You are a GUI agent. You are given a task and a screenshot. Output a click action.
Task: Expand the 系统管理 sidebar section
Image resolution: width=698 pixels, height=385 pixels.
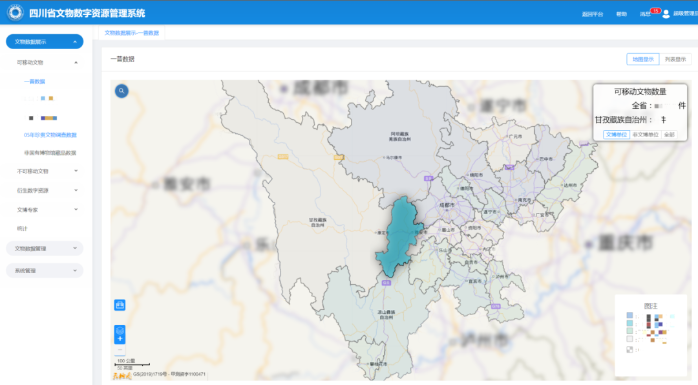pyautogui.click(x=45, y=271)
